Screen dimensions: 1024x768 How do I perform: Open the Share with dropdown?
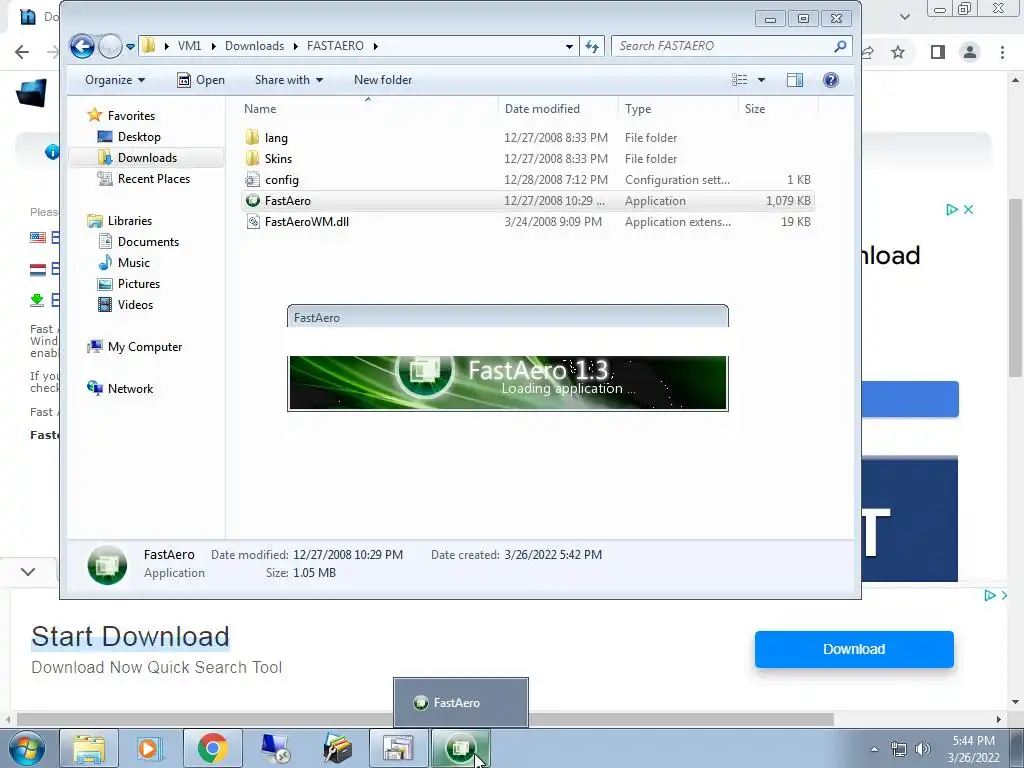pyautogui.click(x=289, y=80)
